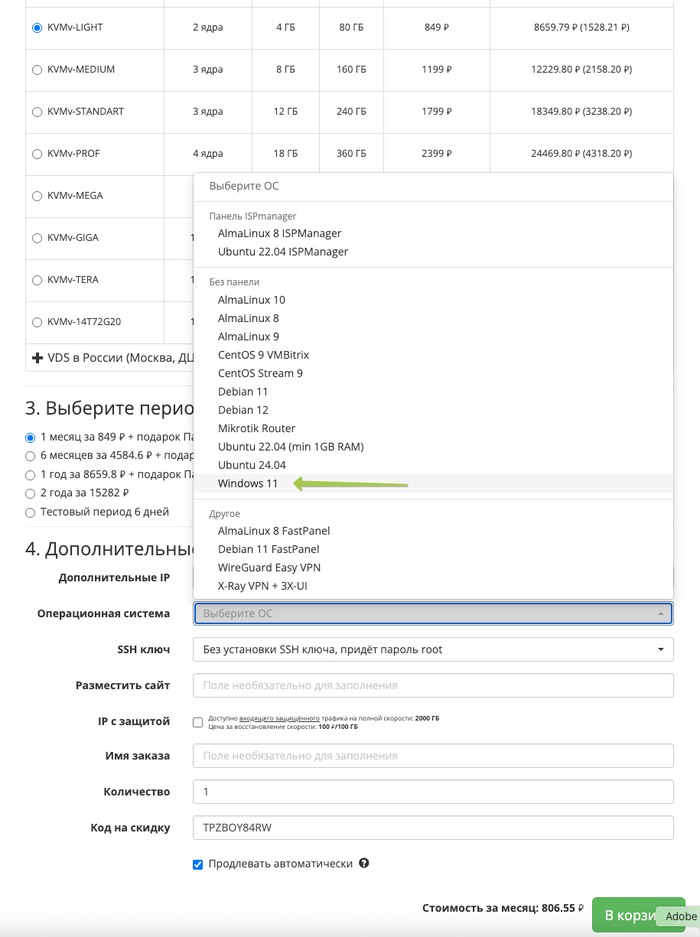Screen dimensions: 700x937
Task: Select the KVMv-MEDIUM plan radio button
Action: point(37,70)
